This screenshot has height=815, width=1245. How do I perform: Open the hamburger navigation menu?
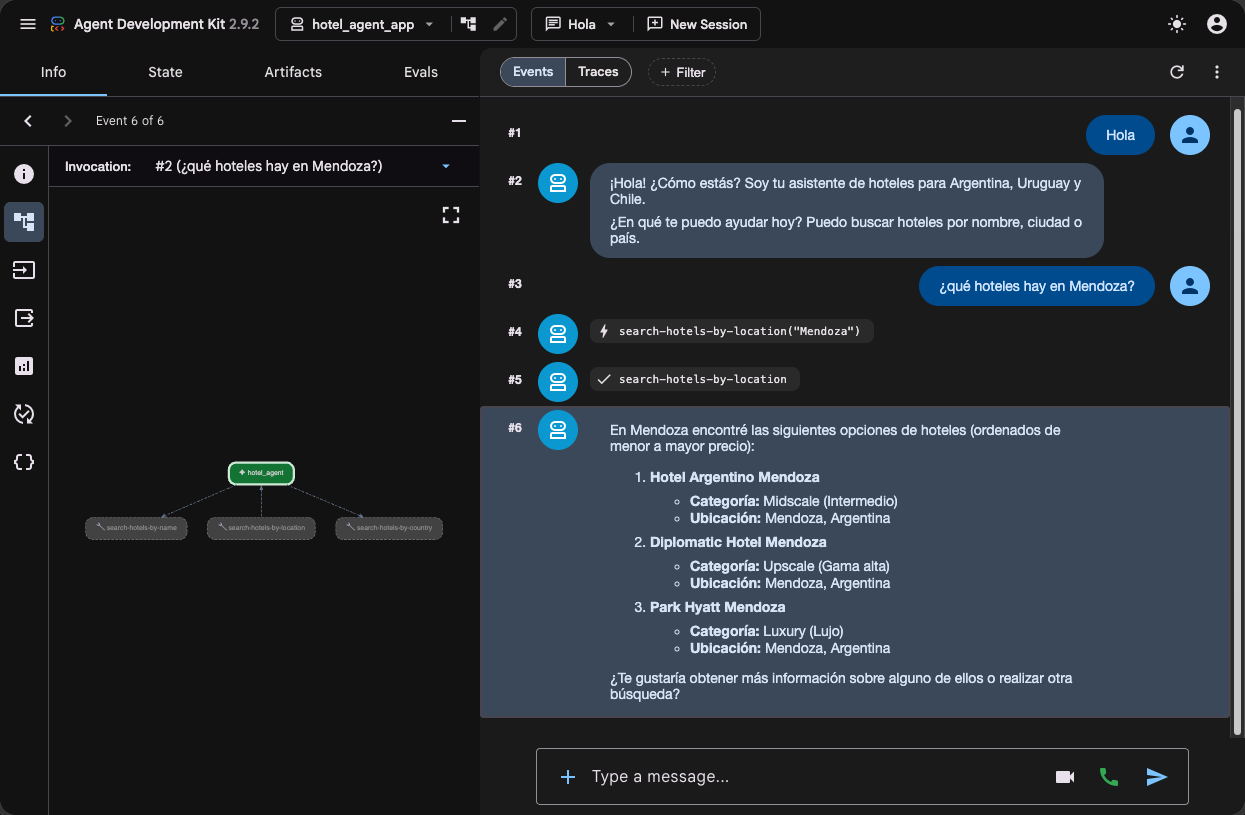[28, 24]
